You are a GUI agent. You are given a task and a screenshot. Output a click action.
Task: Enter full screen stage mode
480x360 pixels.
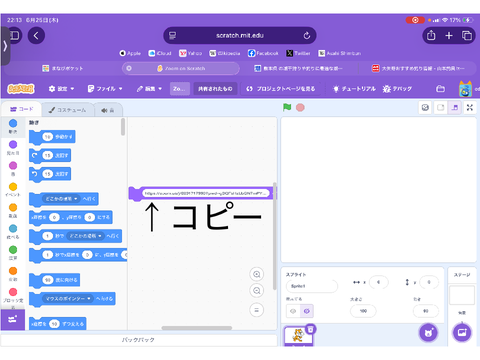470,107
